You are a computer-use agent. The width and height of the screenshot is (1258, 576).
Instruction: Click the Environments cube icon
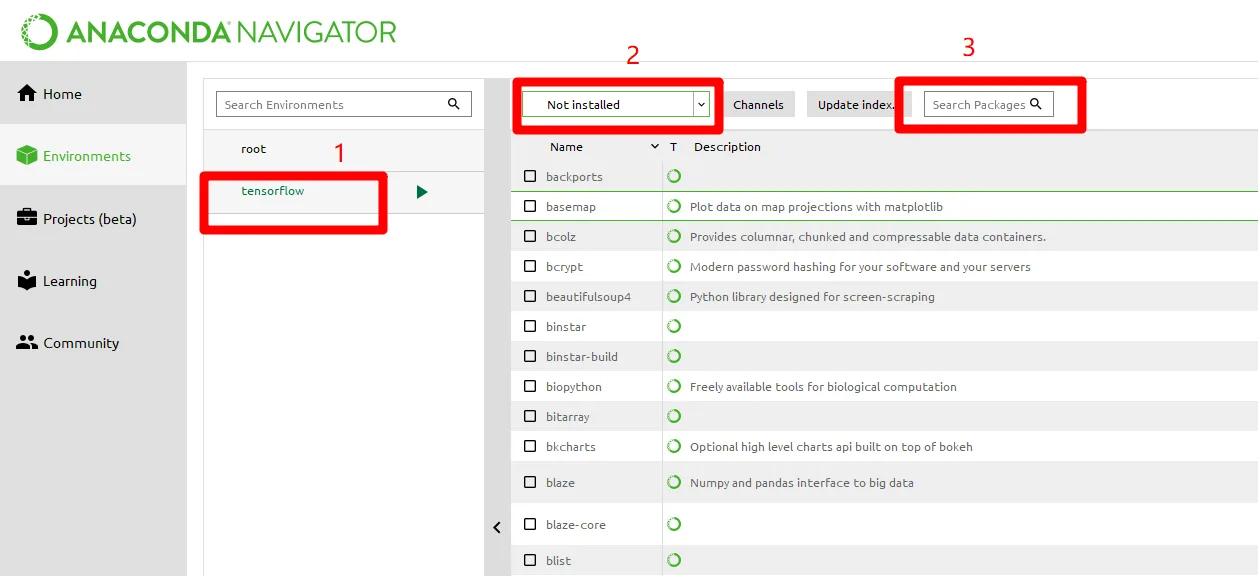point(27,155)
